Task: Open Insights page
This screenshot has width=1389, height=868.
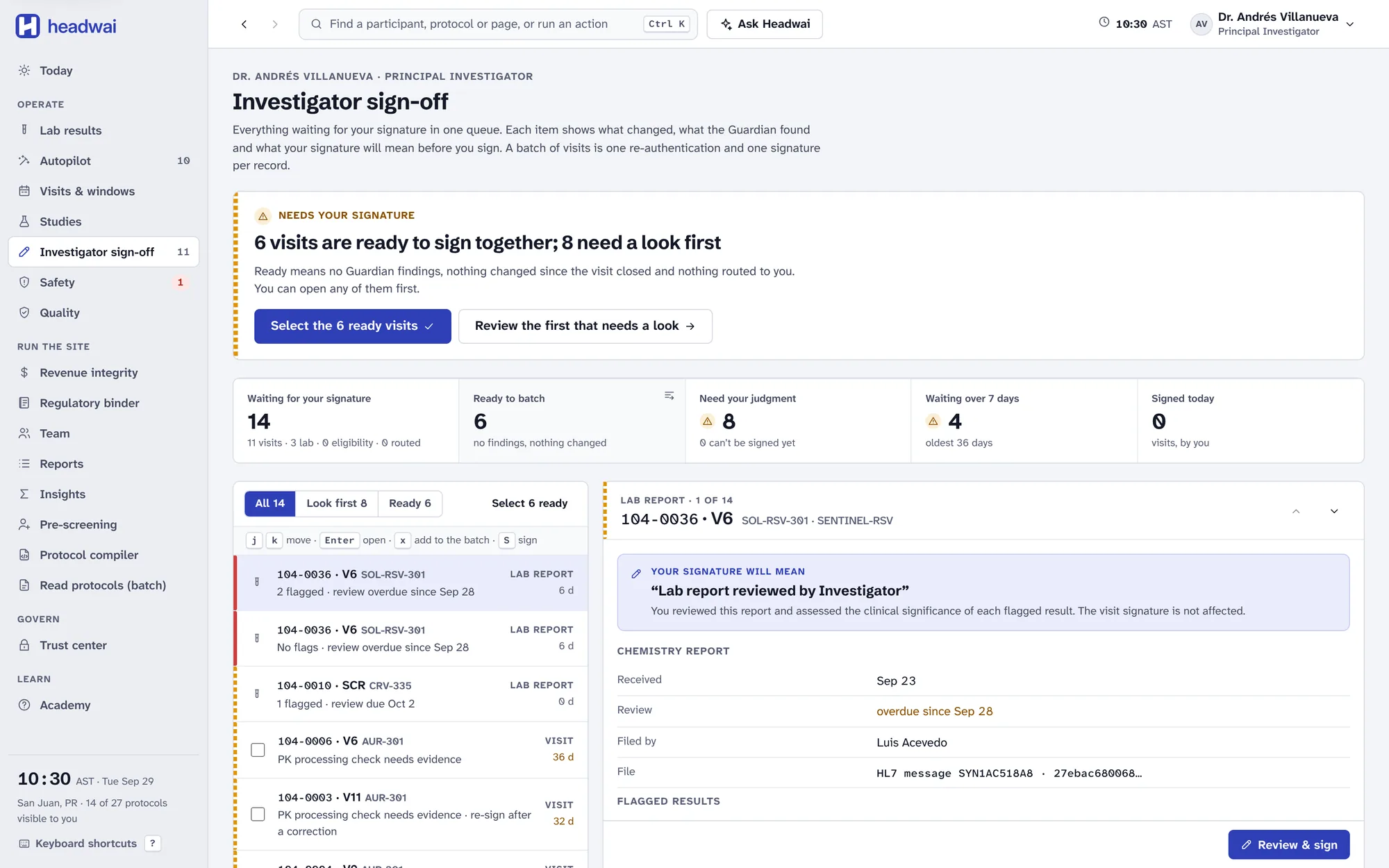Action: 103,494
